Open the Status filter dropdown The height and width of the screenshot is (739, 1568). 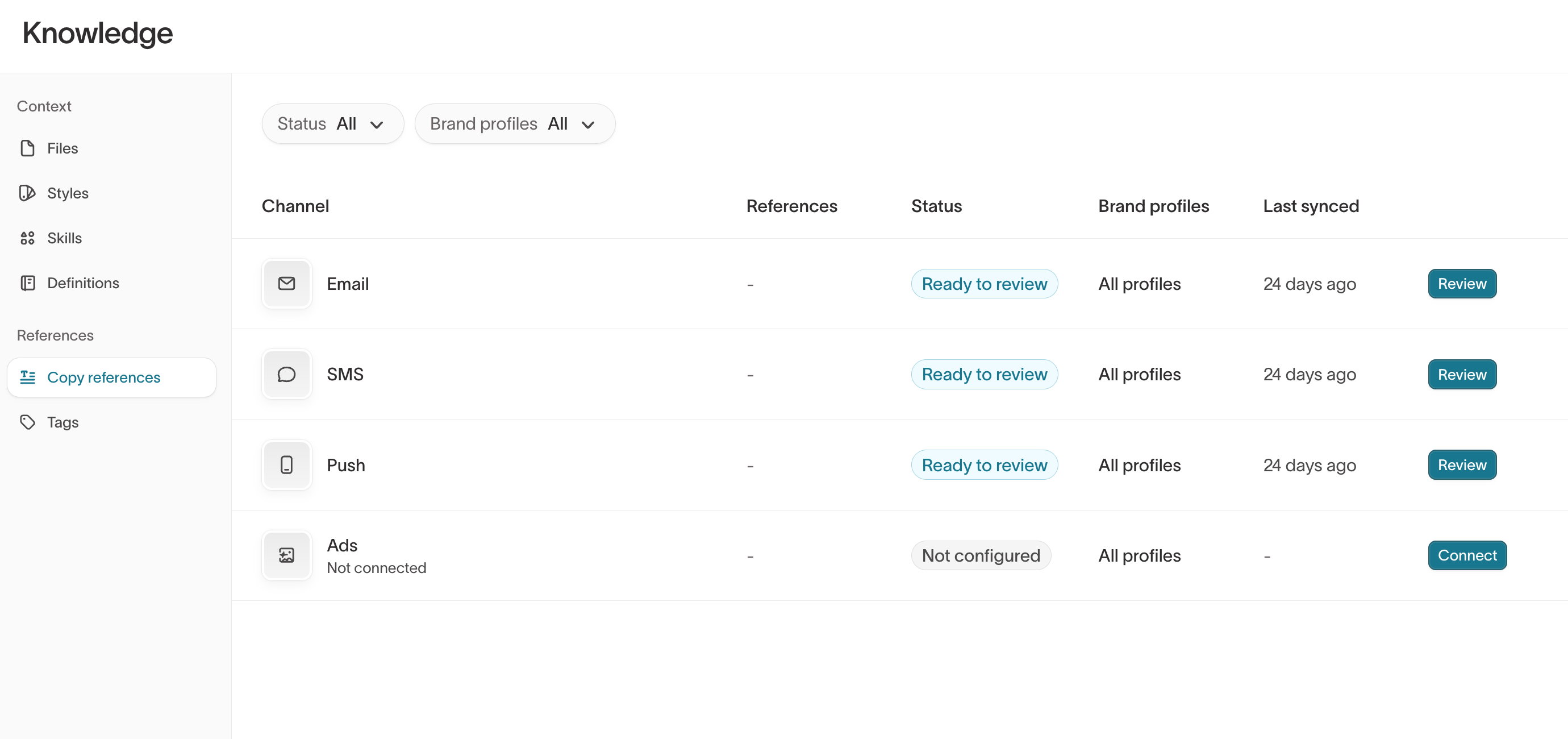(333, 124)
